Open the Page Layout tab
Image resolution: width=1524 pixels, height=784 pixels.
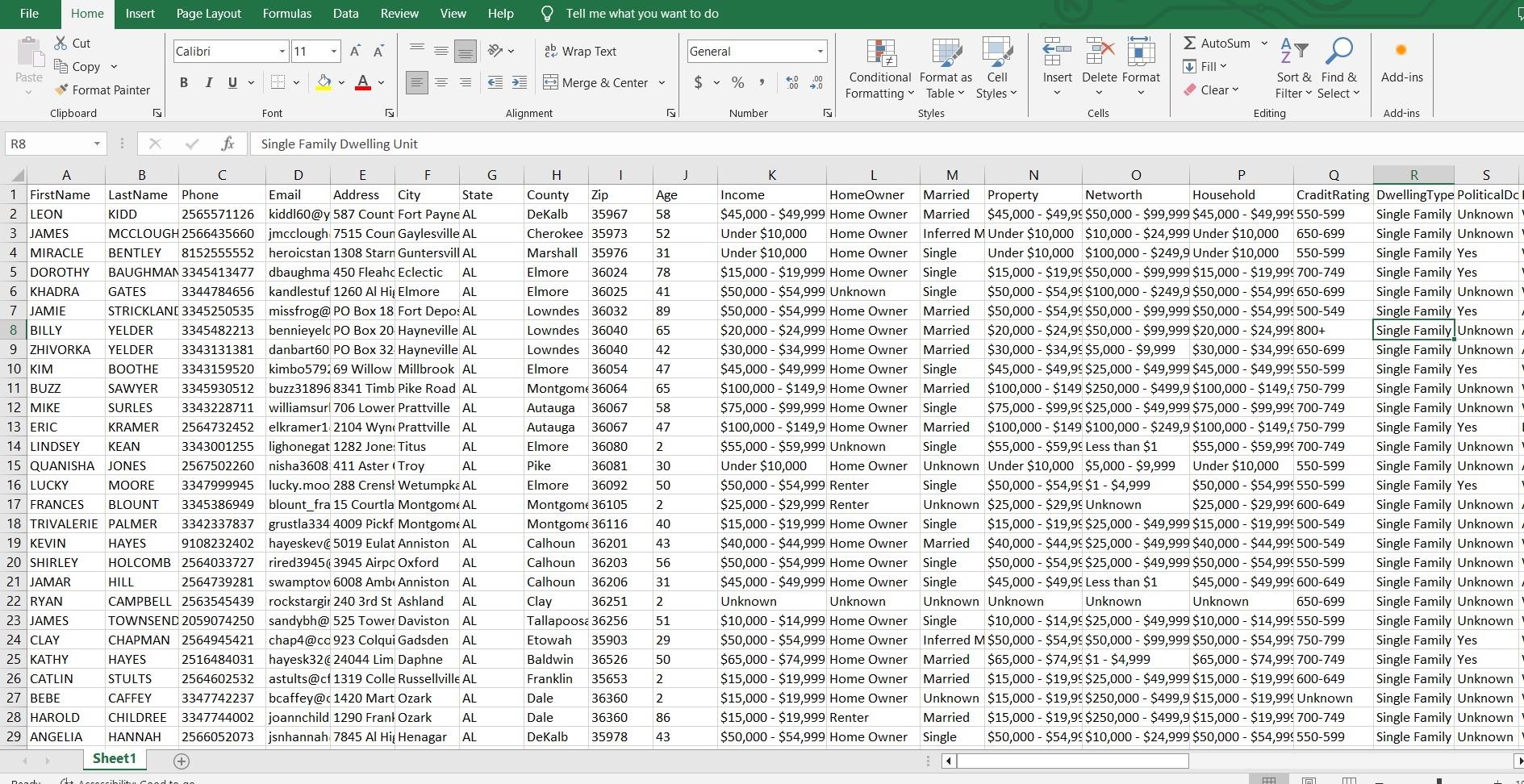click(208, 14)
